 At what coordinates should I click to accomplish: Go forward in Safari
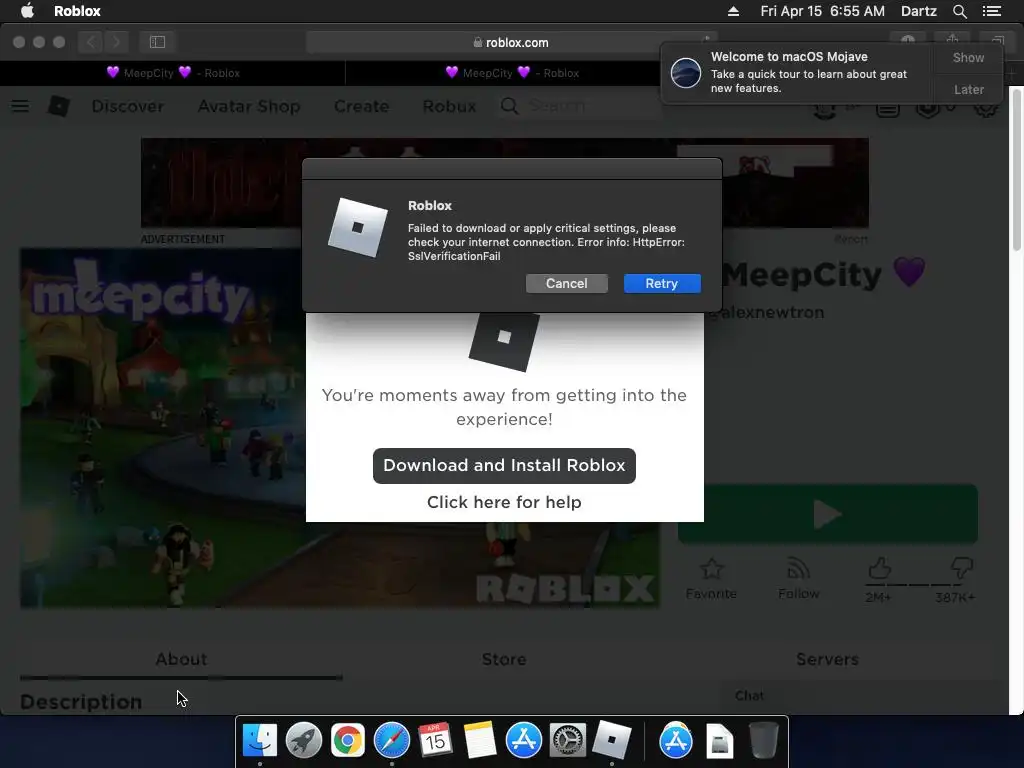pos(116,42)
